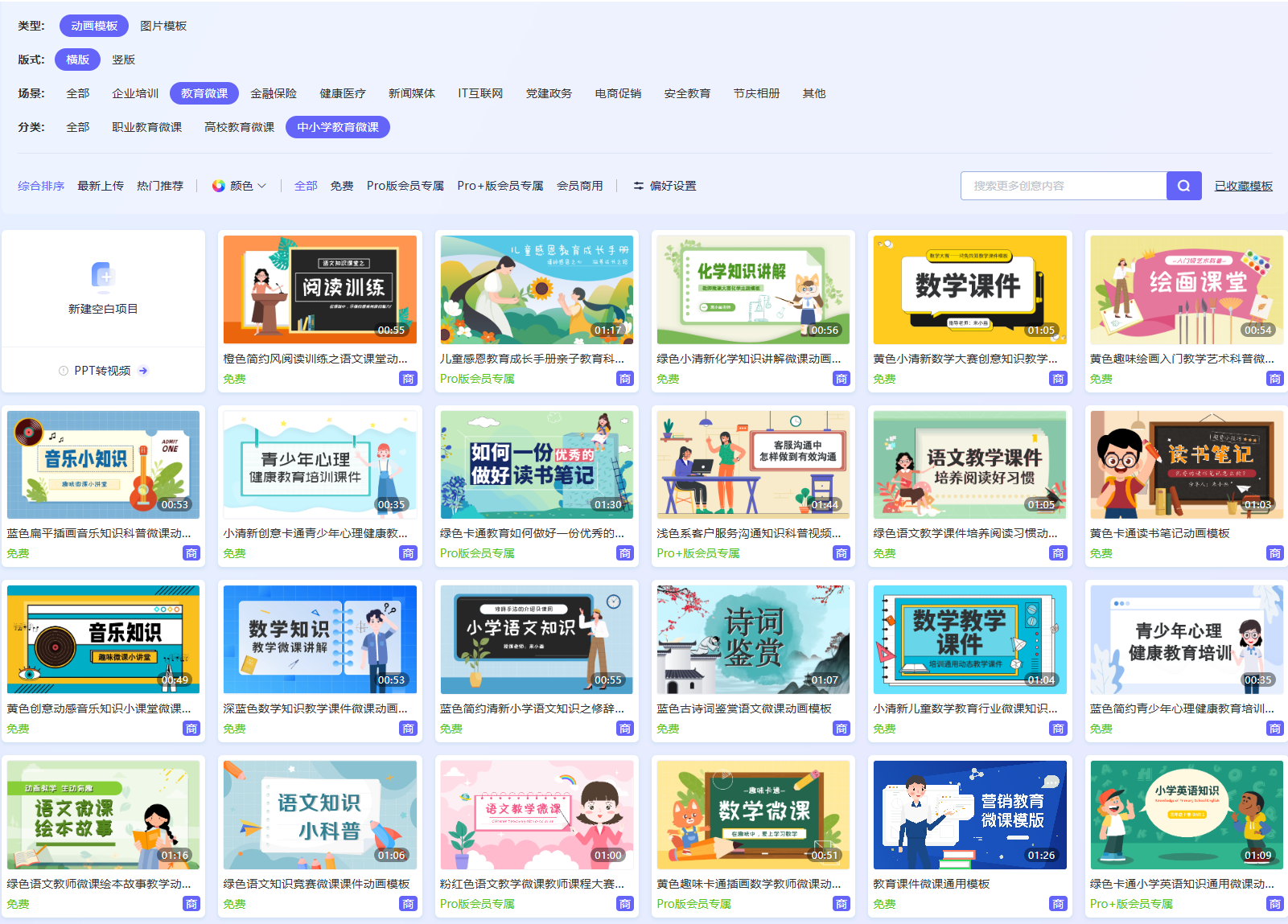
Task: Click the chevron arrow next to 颜色
Action: tap(262, 186)
